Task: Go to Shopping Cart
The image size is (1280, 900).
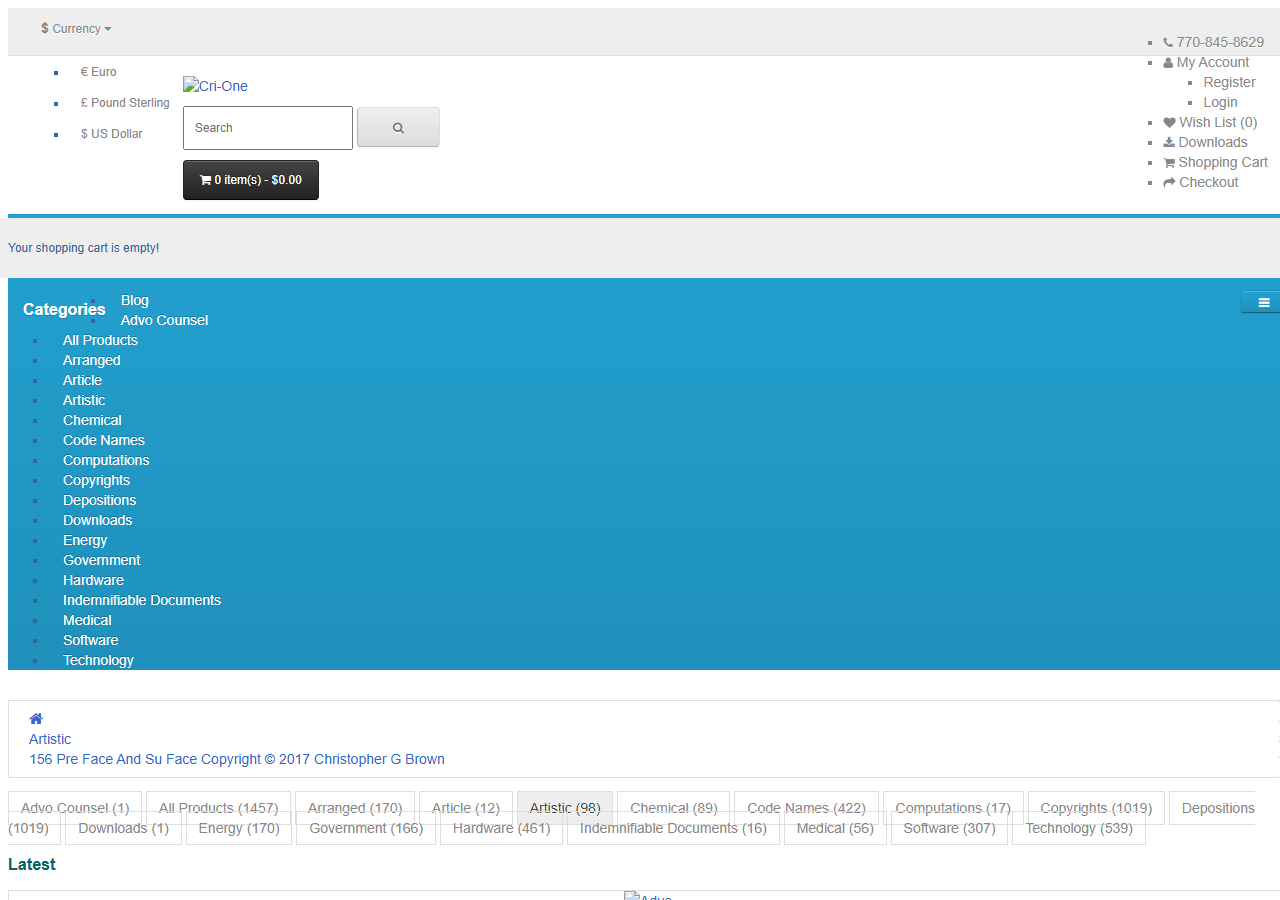Action: pyautogui.click(x=1215, y=162)
